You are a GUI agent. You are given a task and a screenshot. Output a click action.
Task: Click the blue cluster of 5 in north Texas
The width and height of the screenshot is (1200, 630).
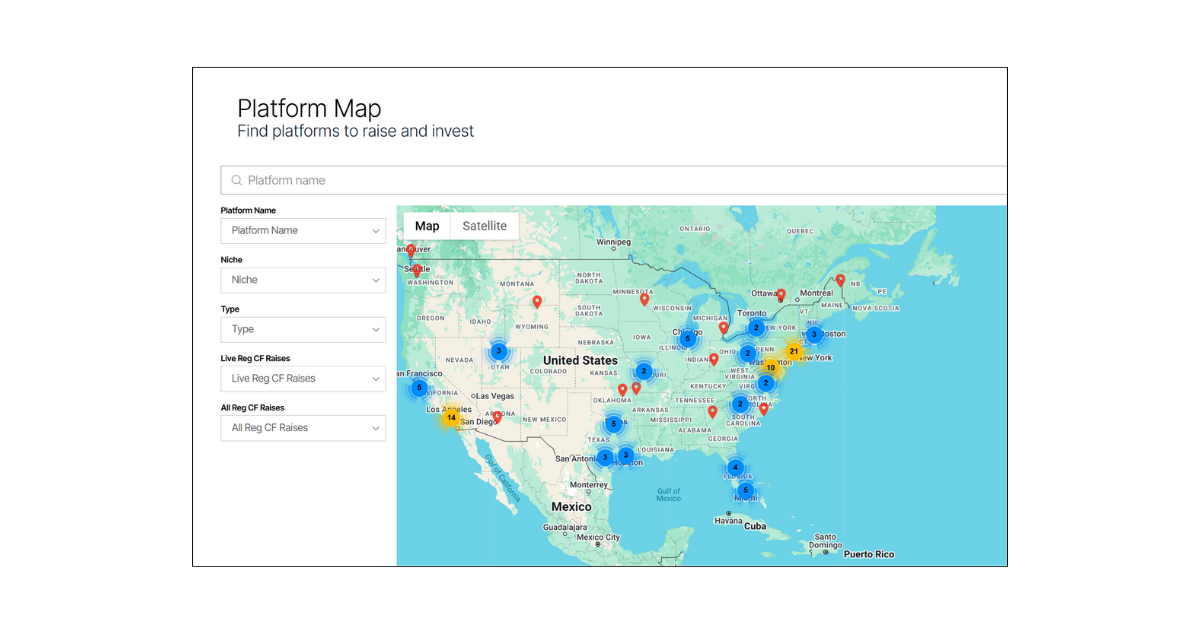(614, 424)
